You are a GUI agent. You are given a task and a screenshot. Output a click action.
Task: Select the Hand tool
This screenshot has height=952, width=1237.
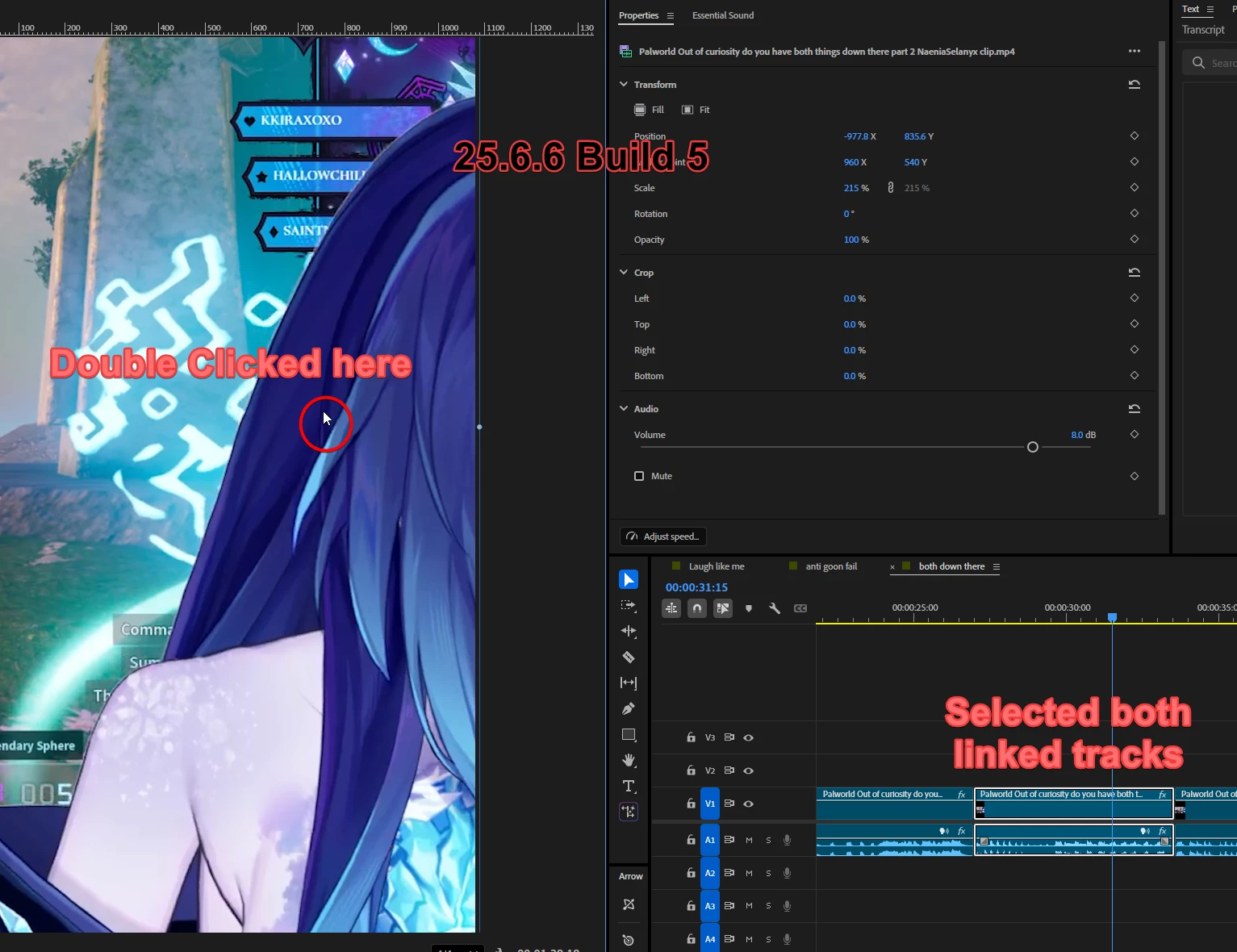(x=629, y=760)
